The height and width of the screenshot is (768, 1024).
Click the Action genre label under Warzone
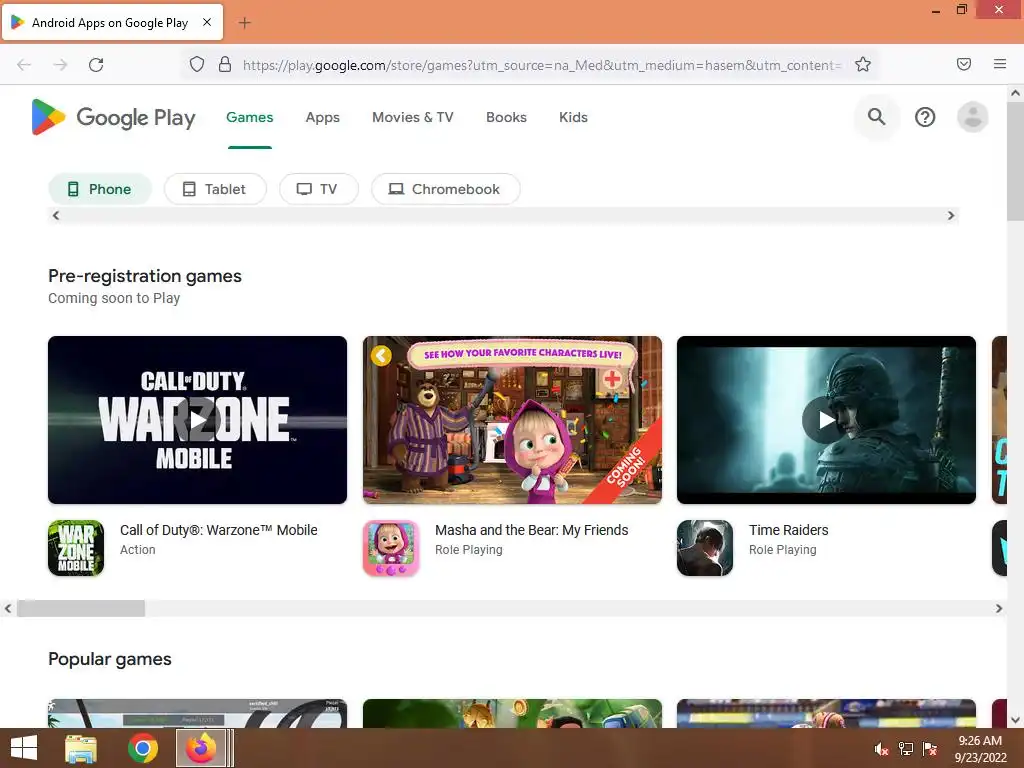click(138, 550)
